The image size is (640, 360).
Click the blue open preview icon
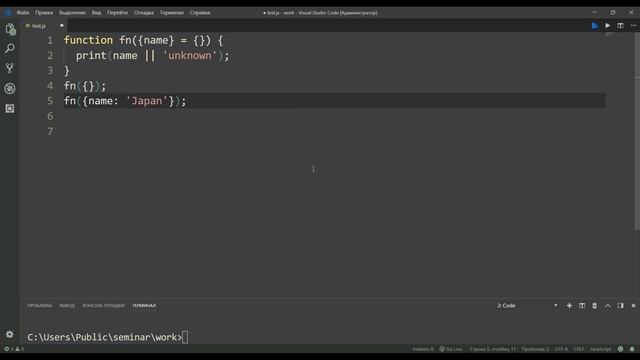point(595,26)
